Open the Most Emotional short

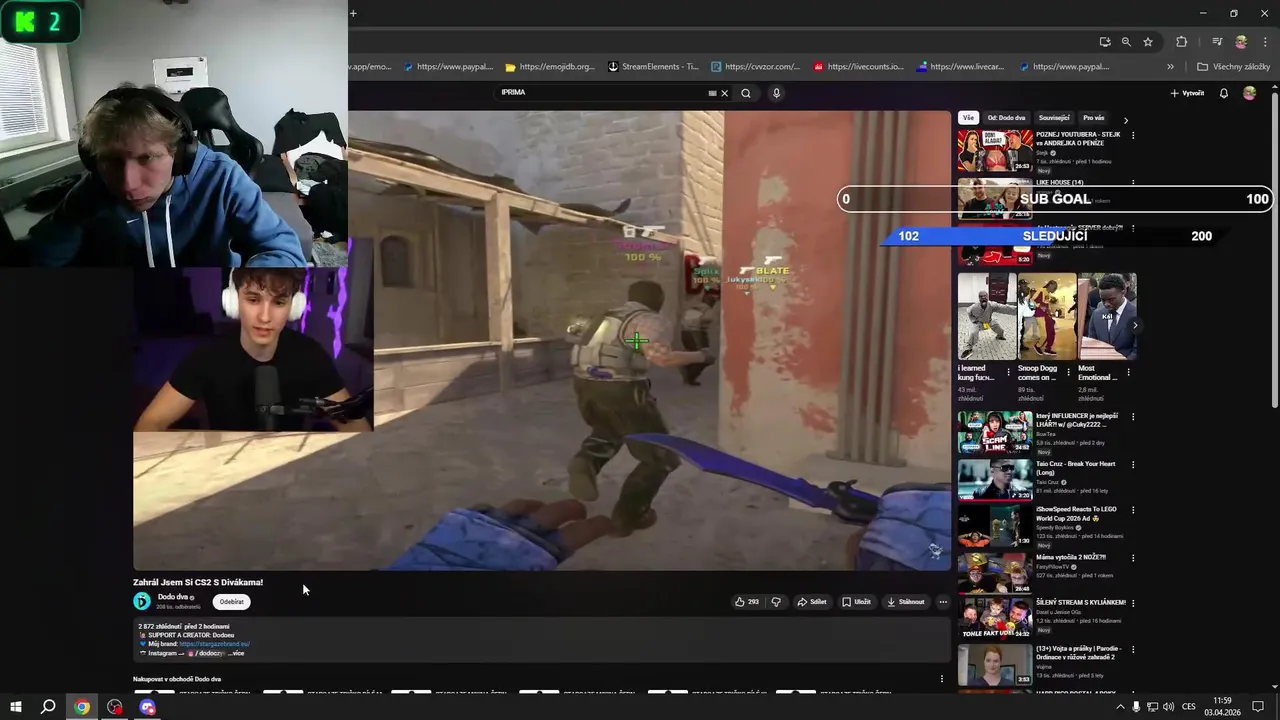pyautogui.click(x=1107, y=316)
